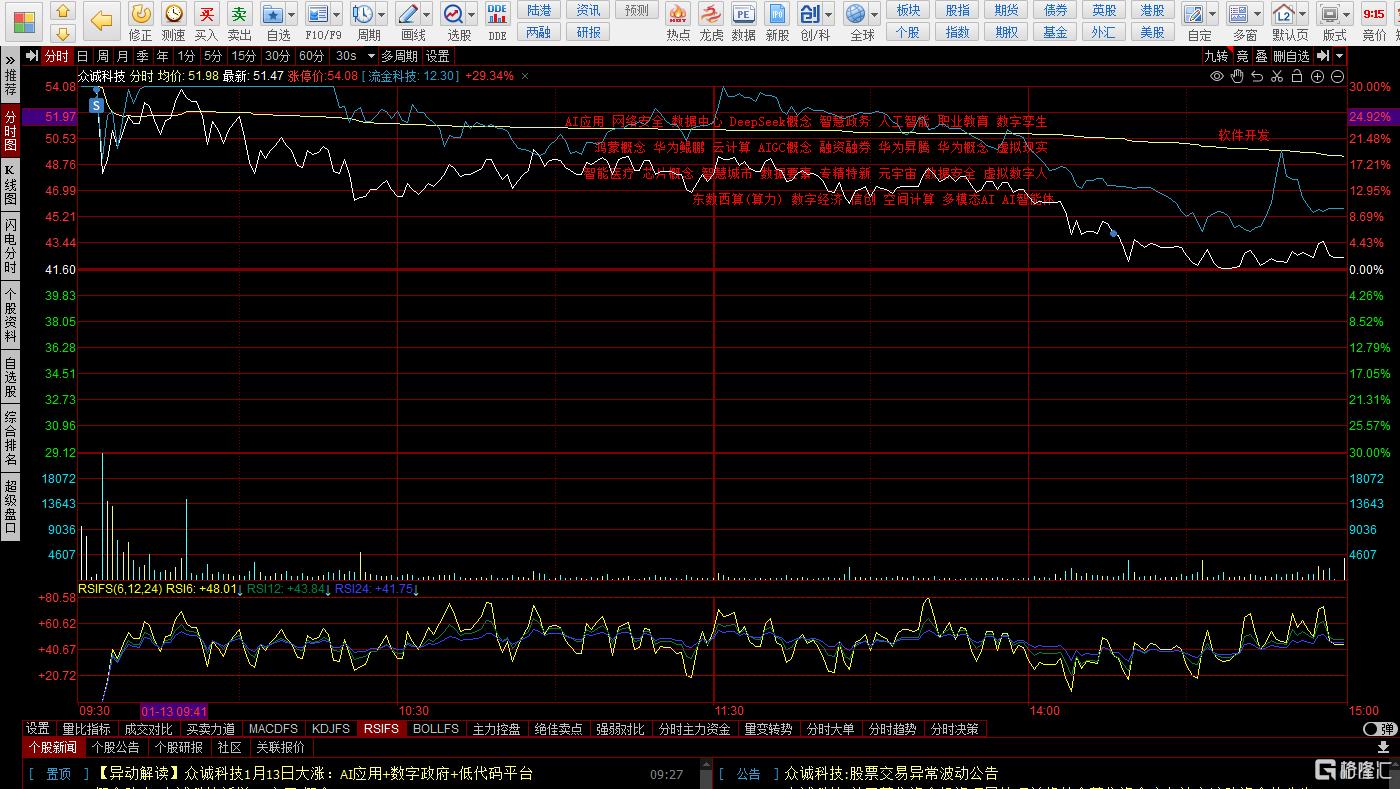Select the MACDFS indicator tab

coord(273,729)
